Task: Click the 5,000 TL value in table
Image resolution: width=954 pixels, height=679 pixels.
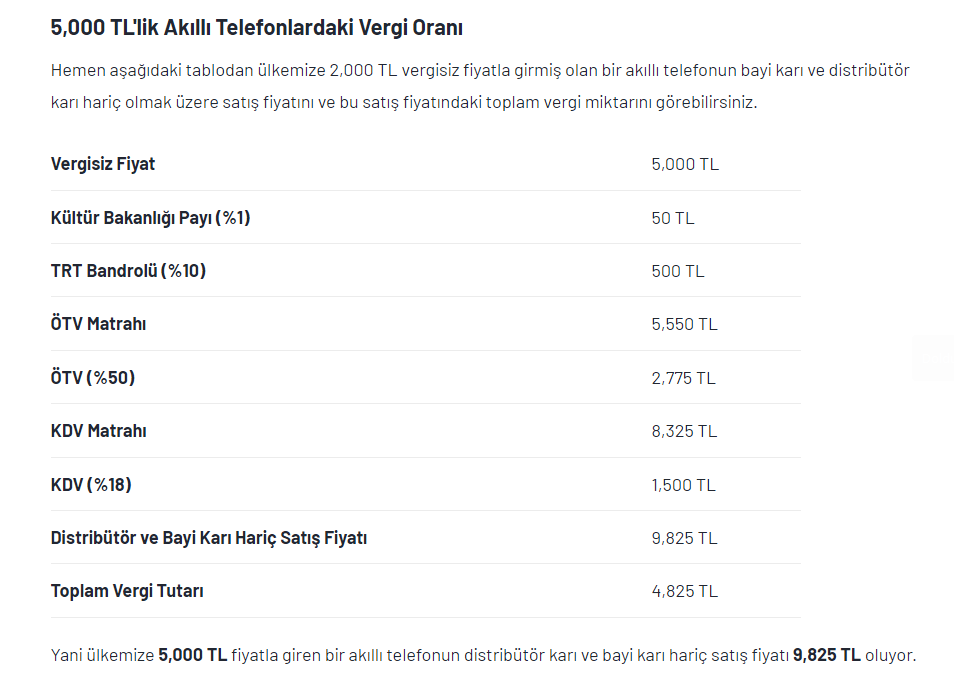Action: tap(685, 164)
